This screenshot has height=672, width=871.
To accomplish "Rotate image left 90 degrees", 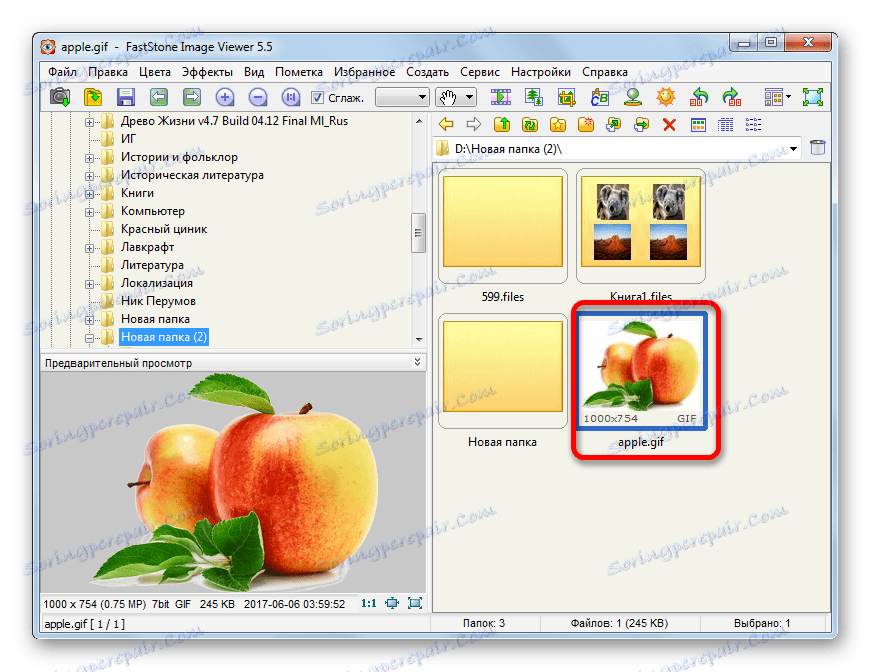I will tap(699, 97).
